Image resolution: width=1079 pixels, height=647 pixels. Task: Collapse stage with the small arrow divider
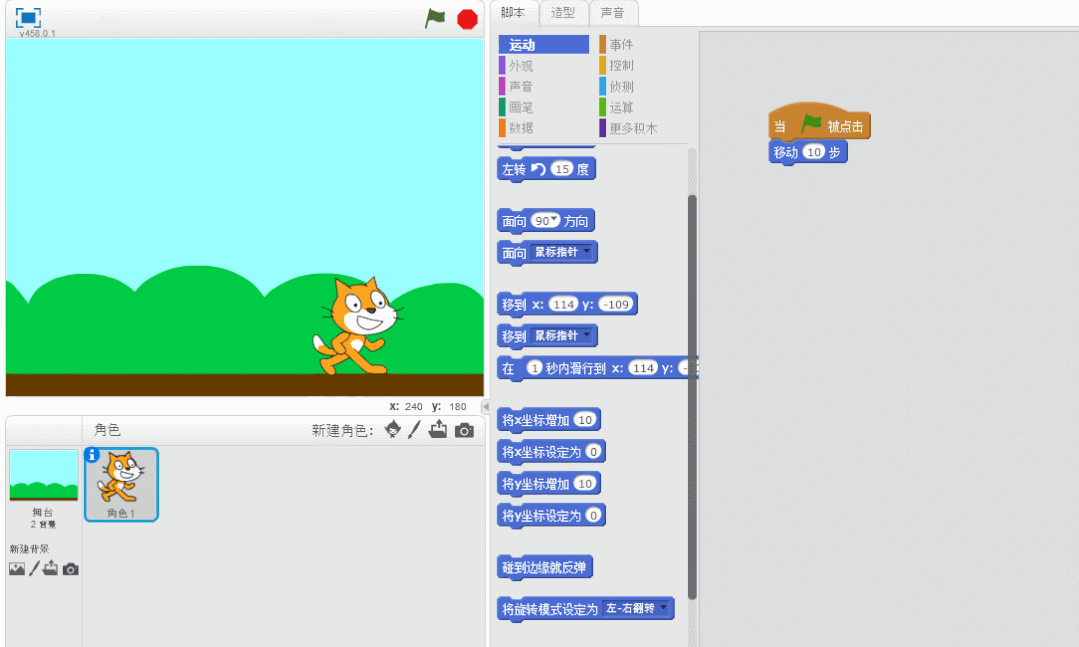coord(485,407)
